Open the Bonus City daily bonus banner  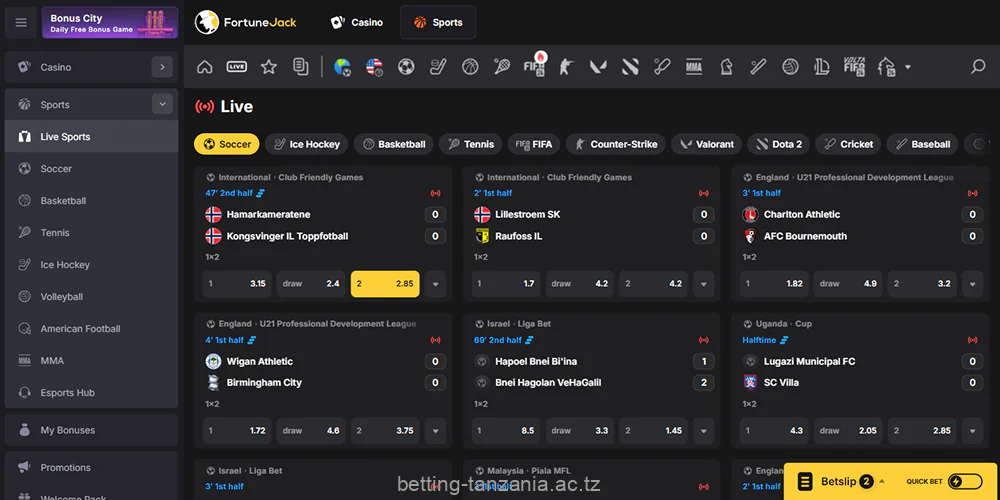point(110,22)
